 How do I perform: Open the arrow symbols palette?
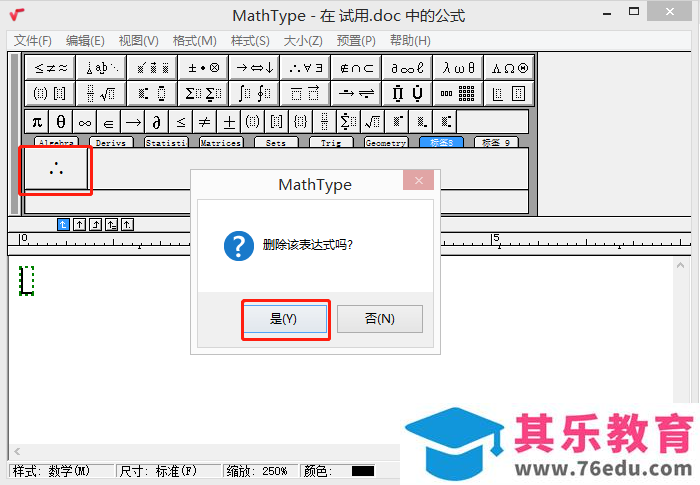point(254,68)
